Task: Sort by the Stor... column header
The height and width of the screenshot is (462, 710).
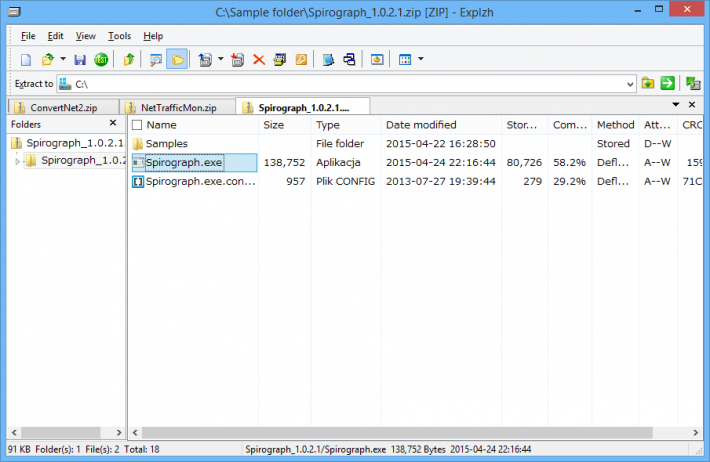Action: 522,125
